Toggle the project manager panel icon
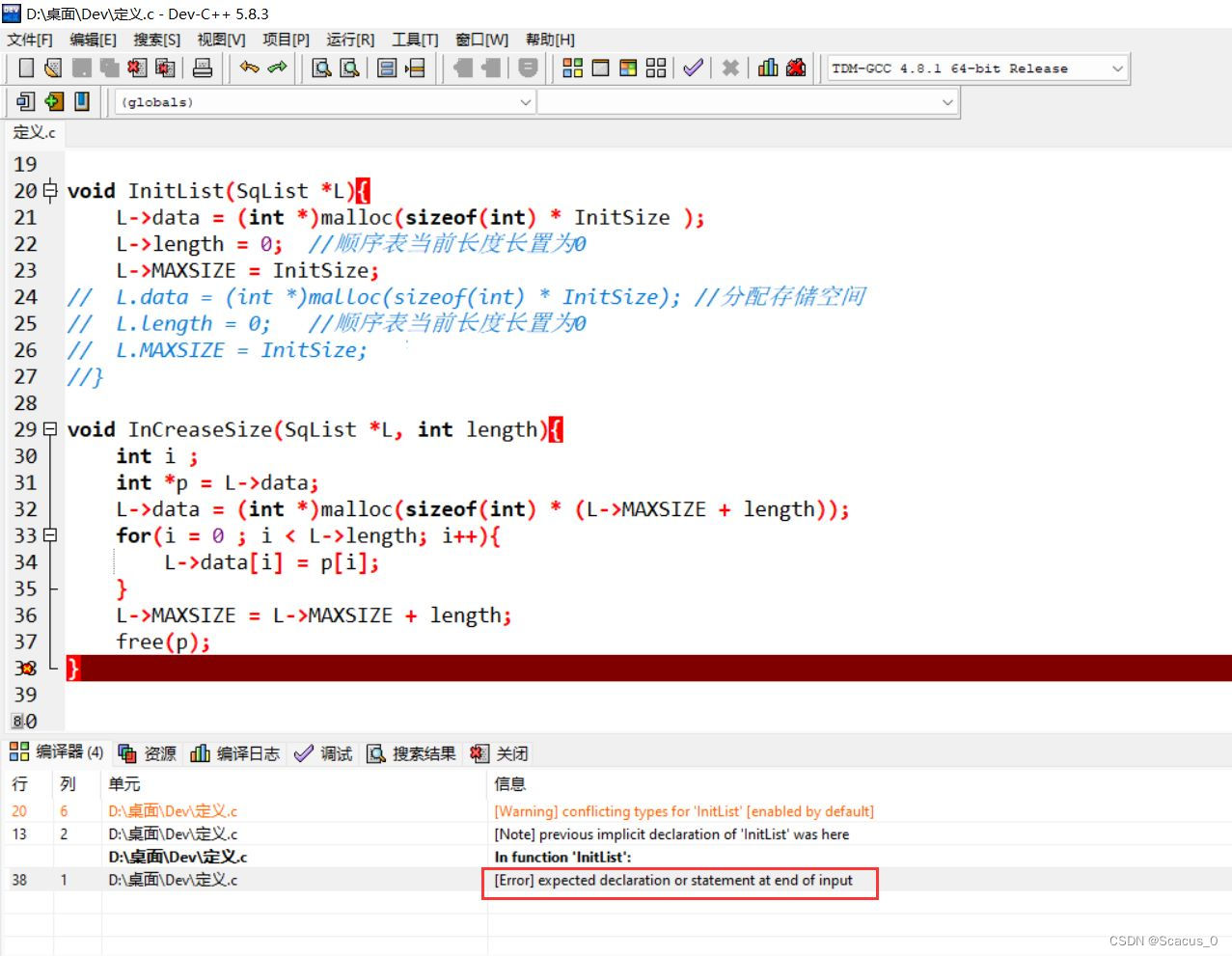Image resolution: width=1232 pixels, height=956 pixels. tap(571, 68)
